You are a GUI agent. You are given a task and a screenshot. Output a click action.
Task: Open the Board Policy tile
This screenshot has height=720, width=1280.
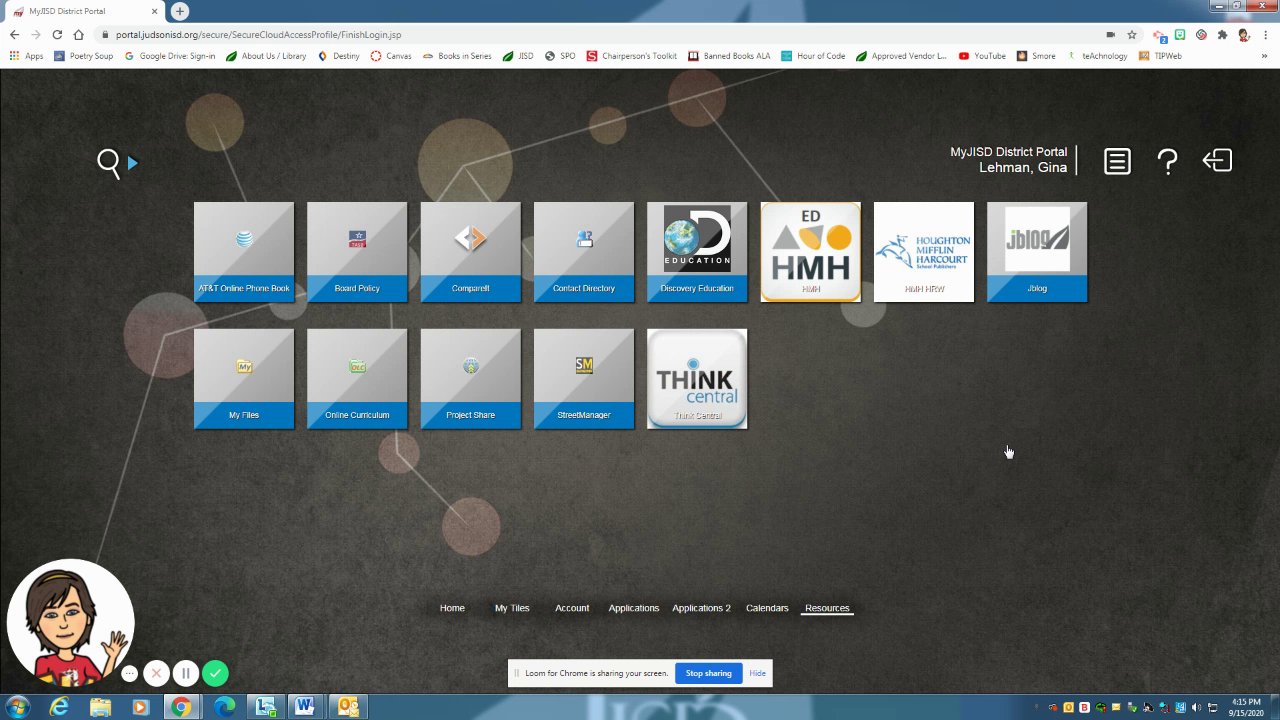pyautogui.click(x=357, y=252)
